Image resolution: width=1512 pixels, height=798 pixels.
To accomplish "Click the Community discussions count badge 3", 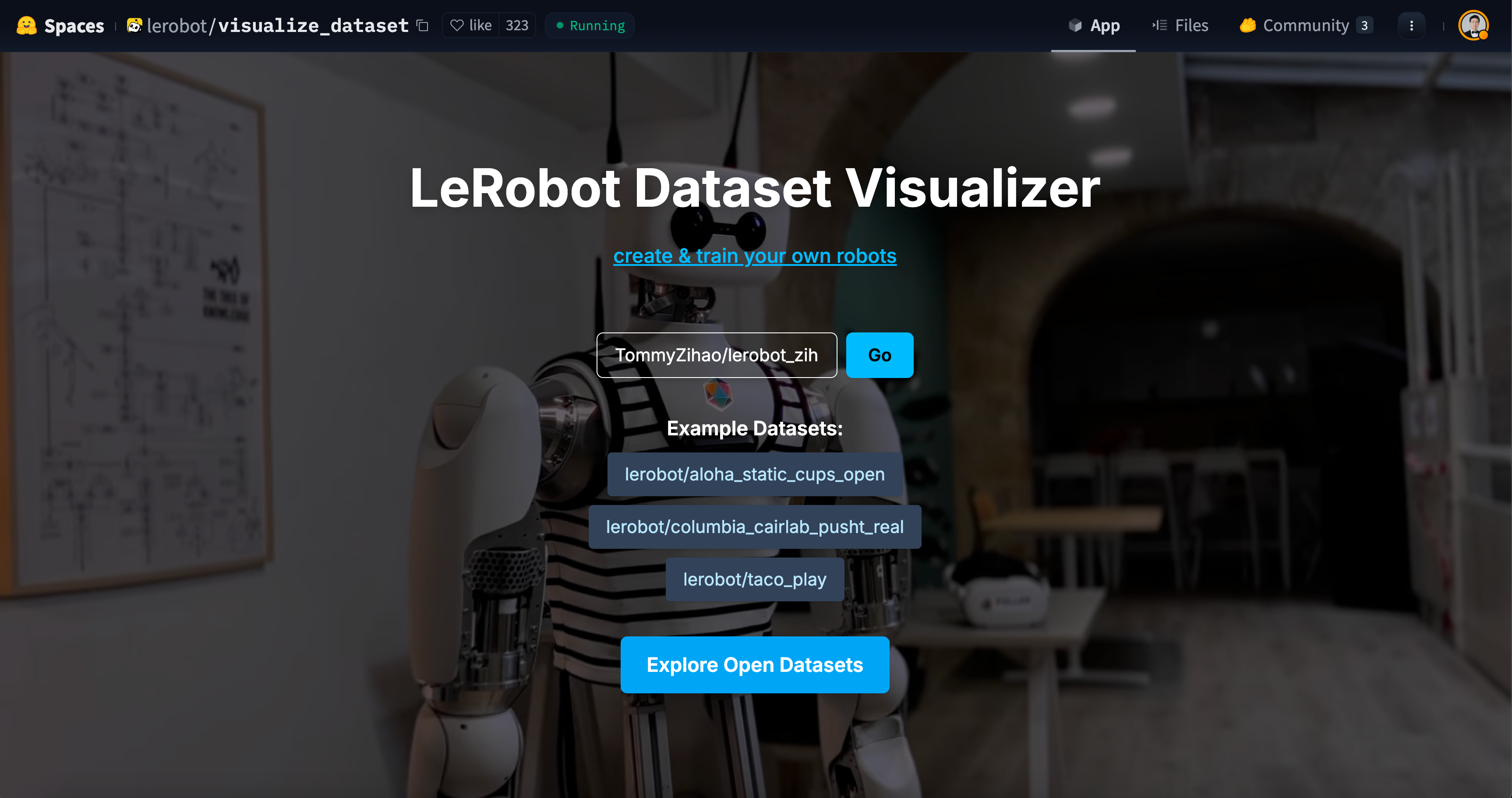I will (1365, 25).
